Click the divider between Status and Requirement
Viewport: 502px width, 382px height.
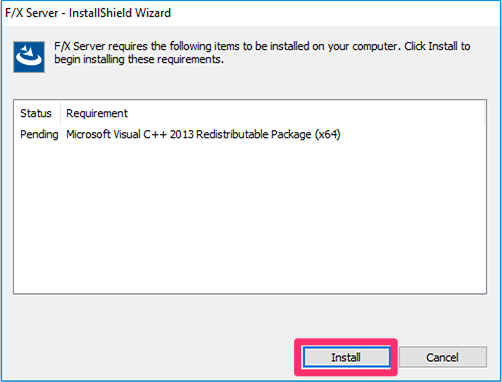coord(60,113)
